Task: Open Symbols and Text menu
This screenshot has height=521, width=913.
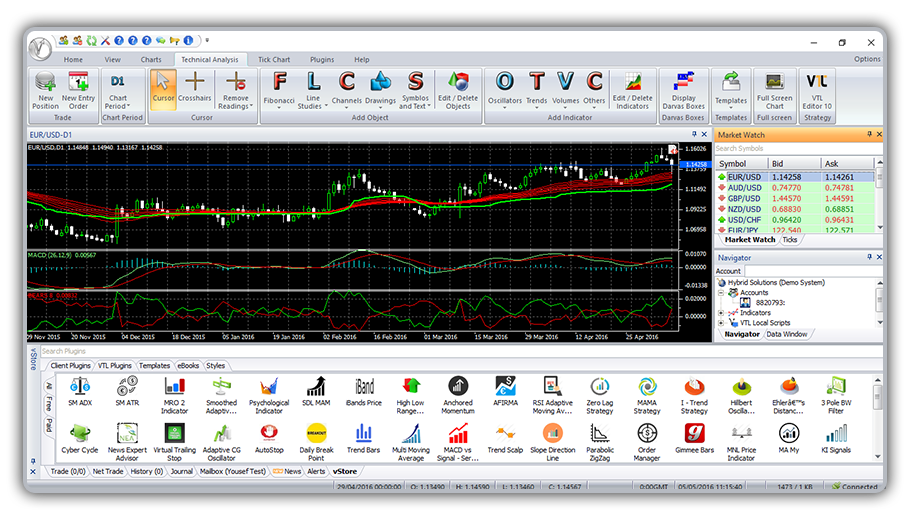Action: pyautogui.click(x=415, y=90)
